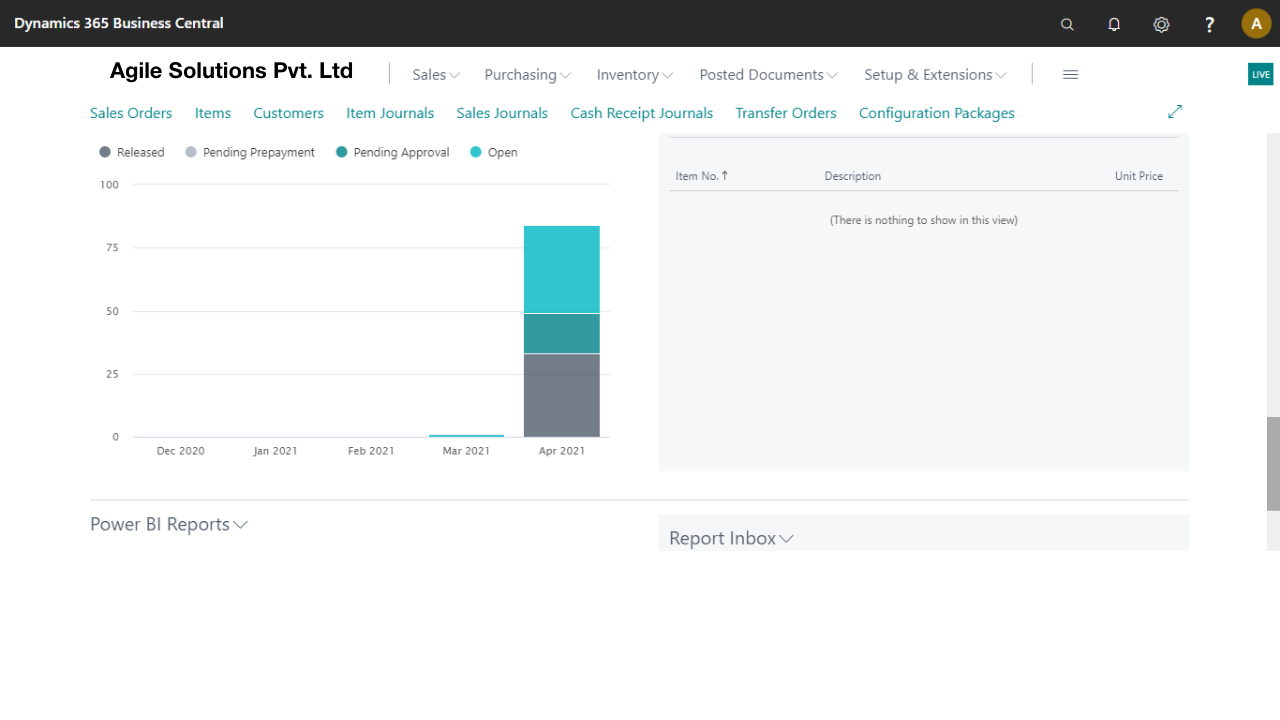Open settings using the gear icon

(1161, 24)
